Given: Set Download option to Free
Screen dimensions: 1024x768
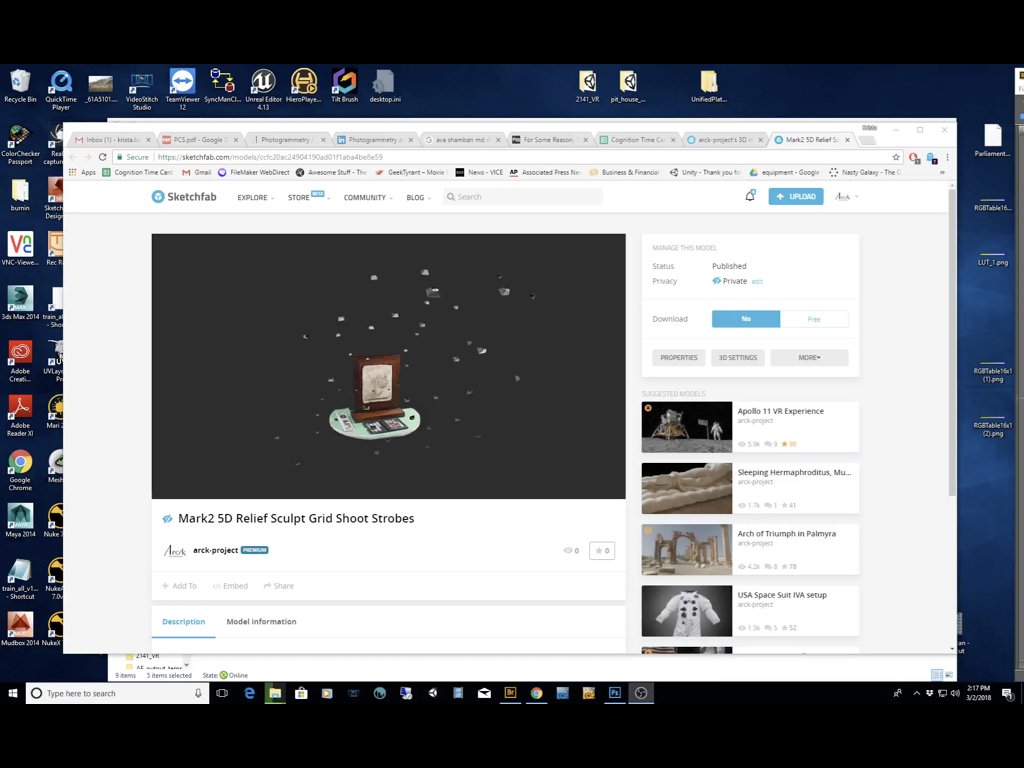Looking at the screenshot, I should 814,319.
